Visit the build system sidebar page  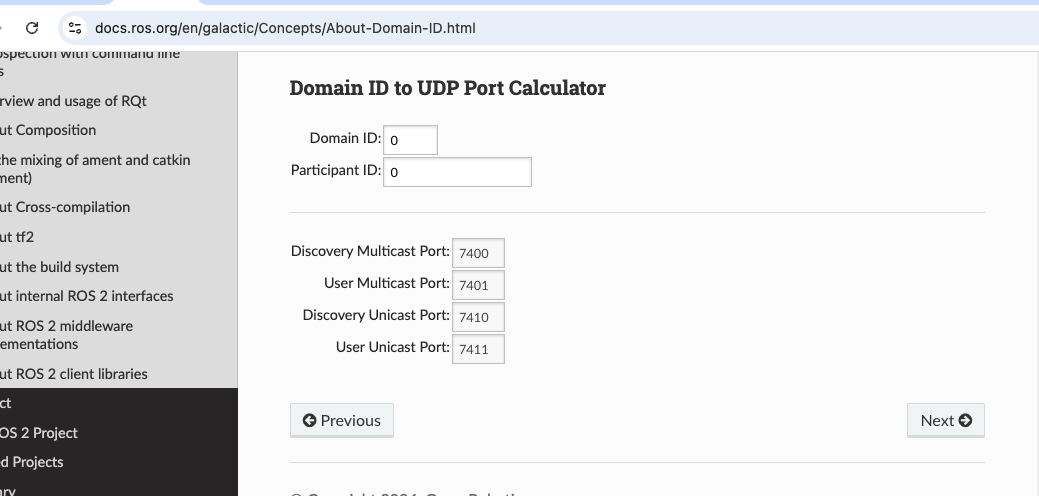(x=60, y=267)
